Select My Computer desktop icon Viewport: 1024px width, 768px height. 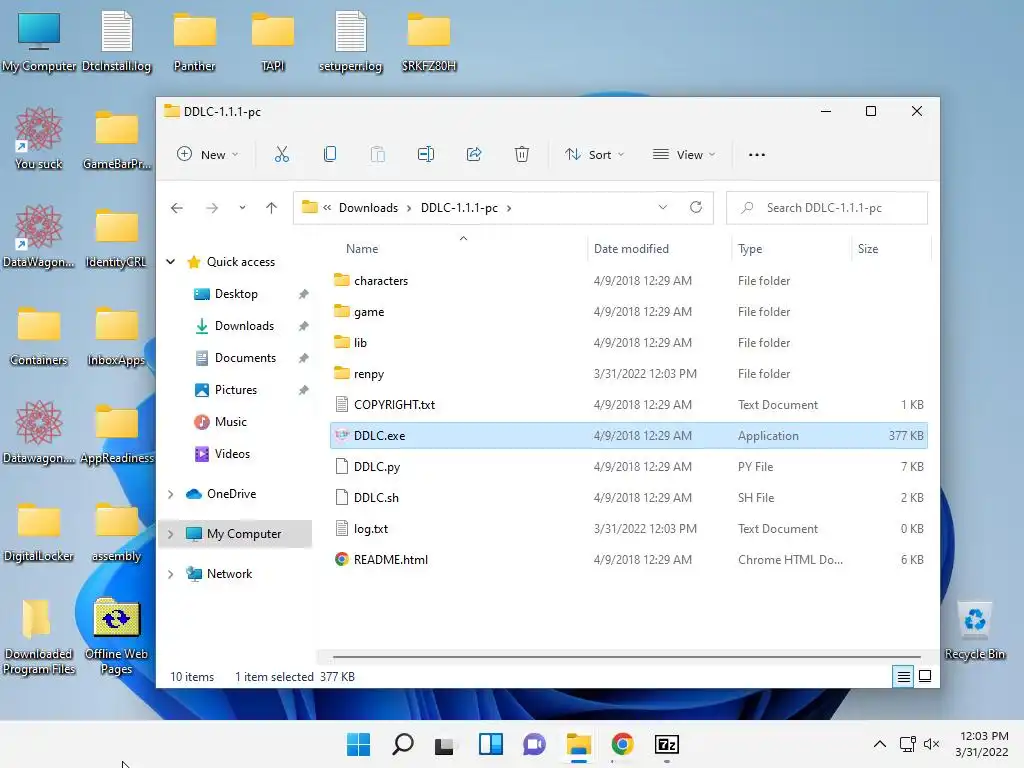(x=39, y=42)
